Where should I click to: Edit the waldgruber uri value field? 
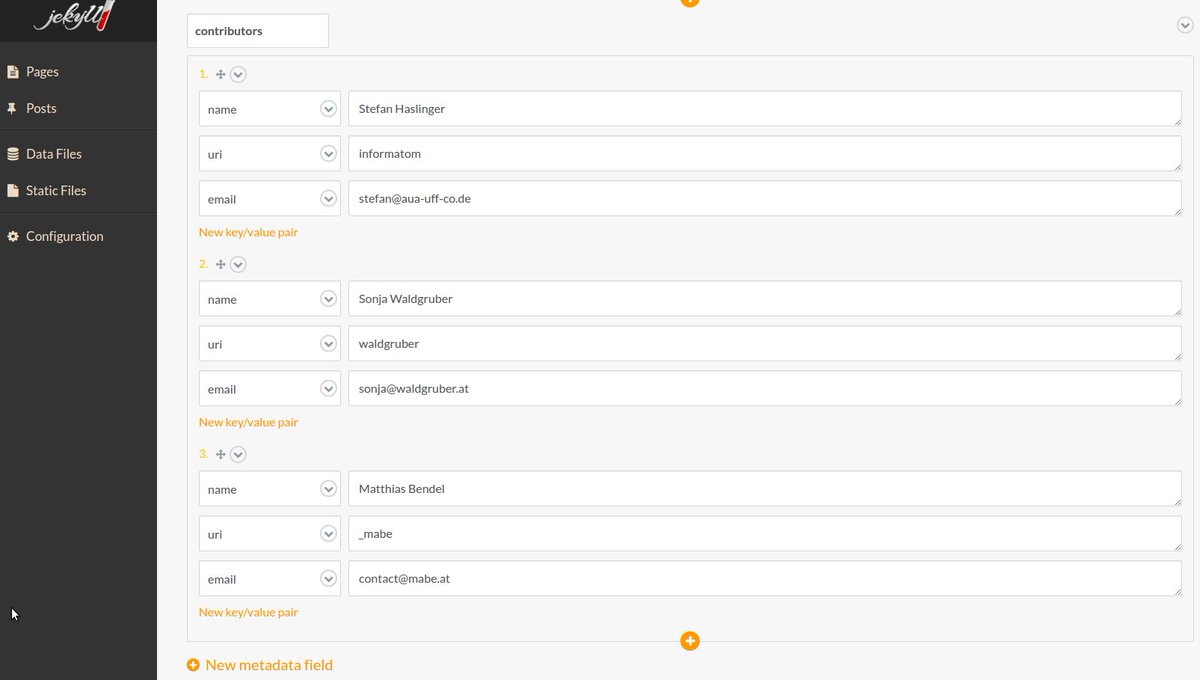[x=765, y=344]
